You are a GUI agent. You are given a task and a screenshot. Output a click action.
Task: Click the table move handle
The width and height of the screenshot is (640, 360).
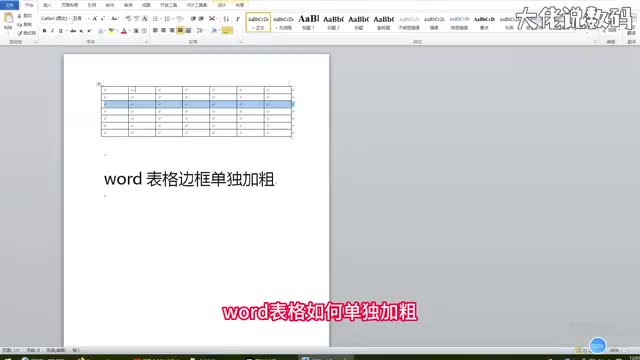click(98, 84)
